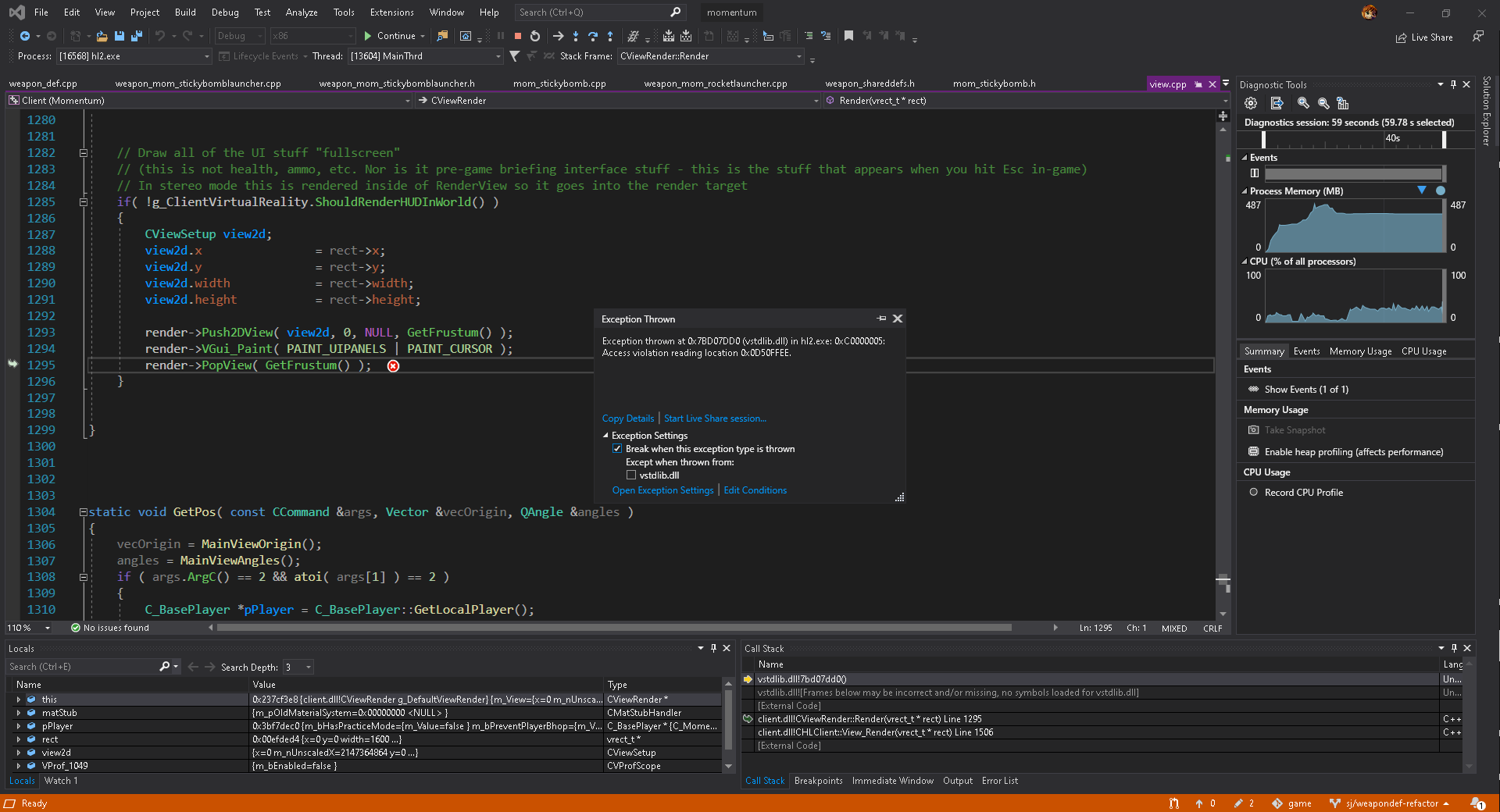
Task: Check the vstdlib.dll exception exclusion box
Action: (631, 475)
